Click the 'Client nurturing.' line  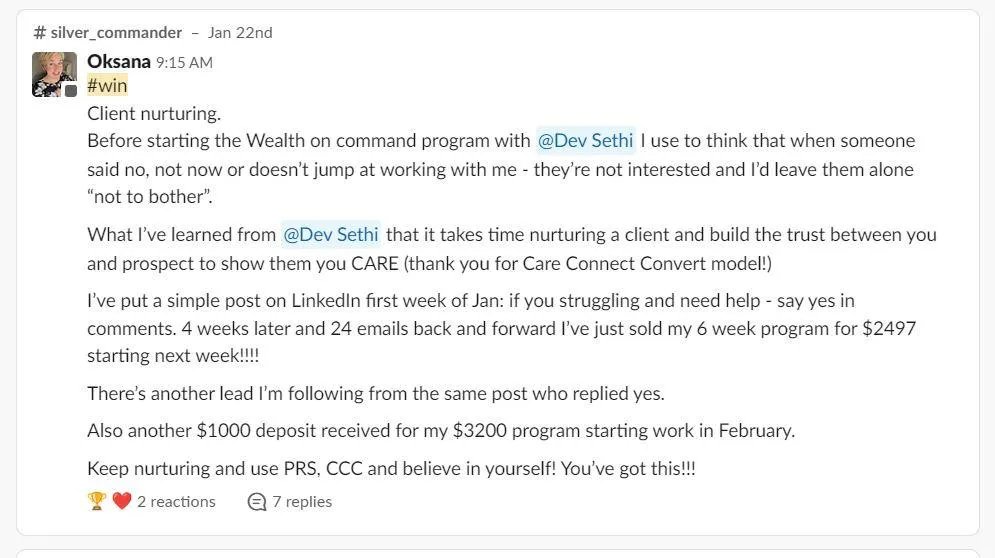coord(154,114)
